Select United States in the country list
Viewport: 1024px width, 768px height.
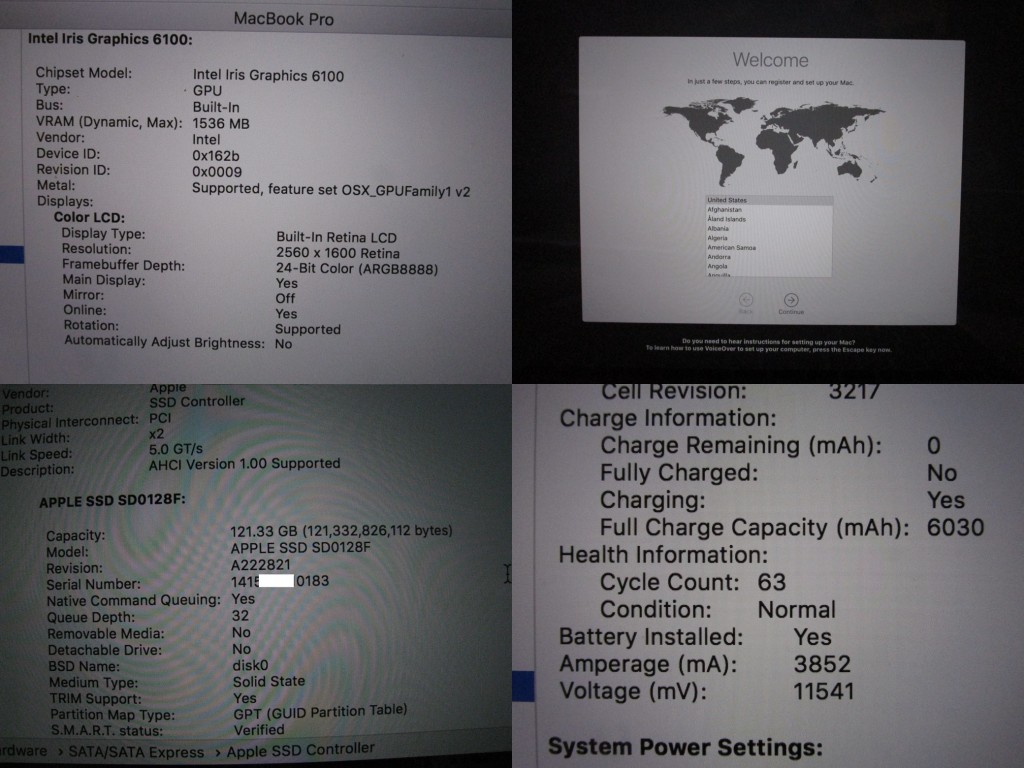pos(769,200)
